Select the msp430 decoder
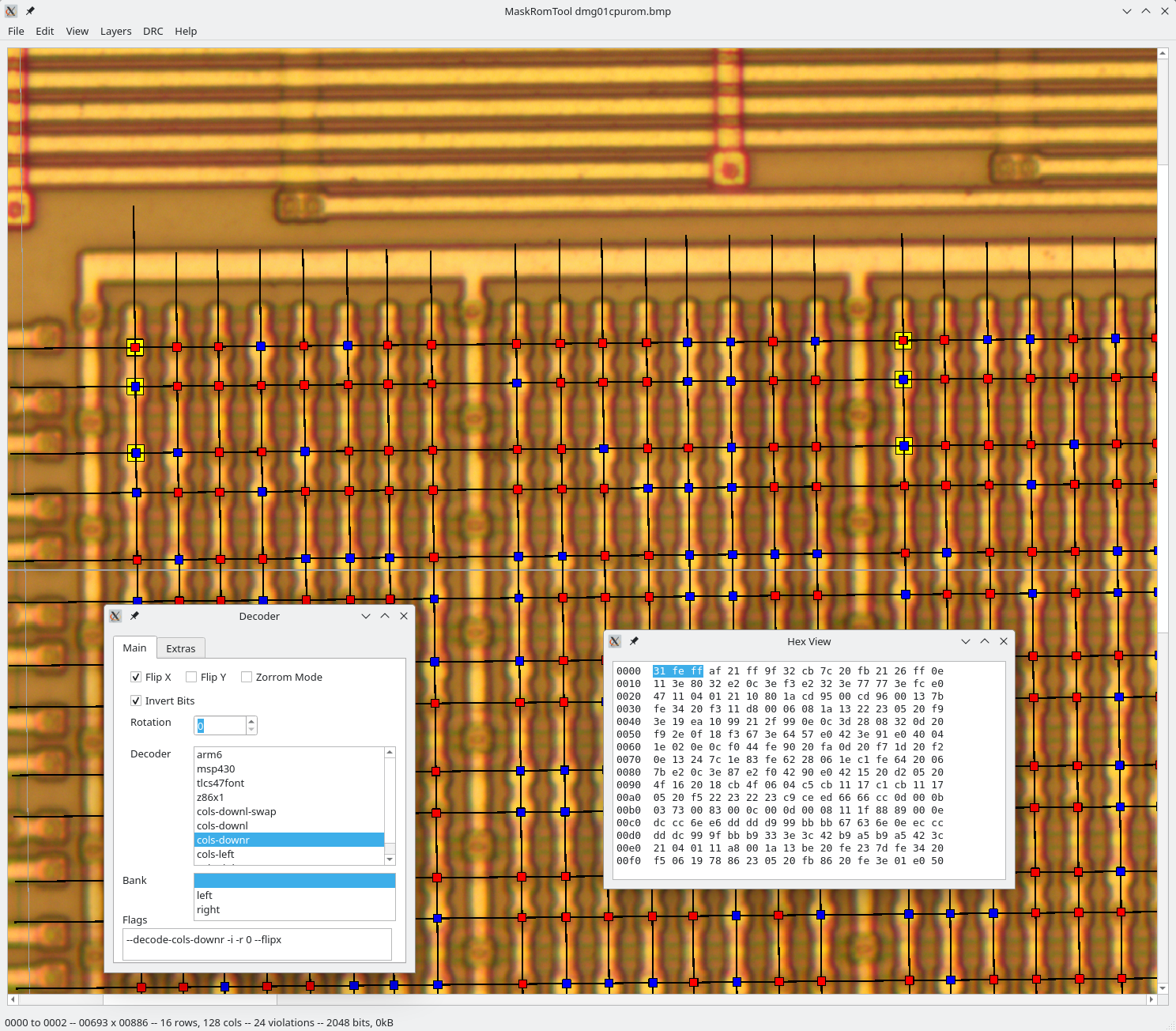 coord(288,769)
